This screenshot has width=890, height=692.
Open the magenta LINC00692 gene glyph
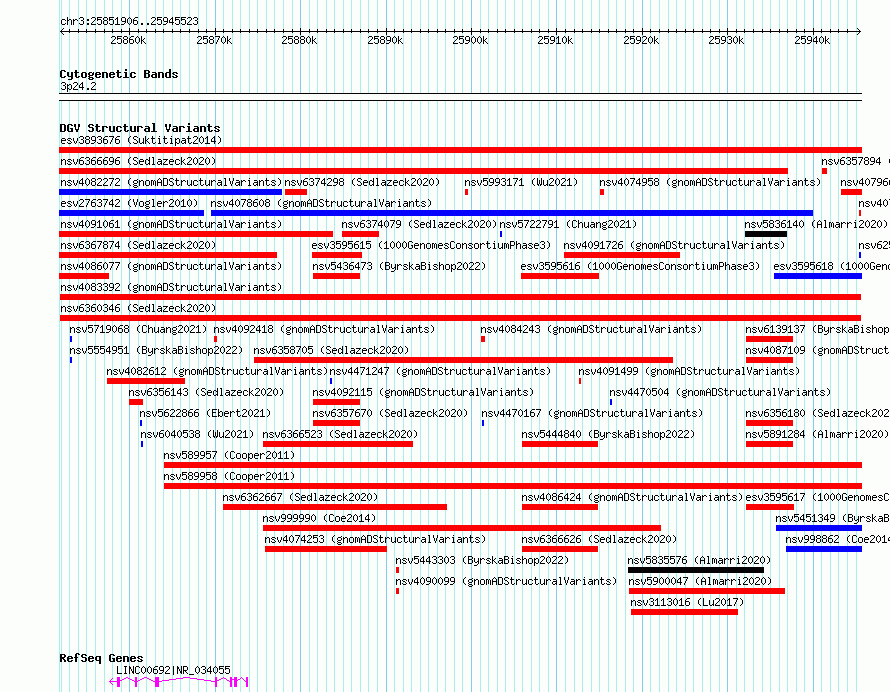(x=179, y=682)
